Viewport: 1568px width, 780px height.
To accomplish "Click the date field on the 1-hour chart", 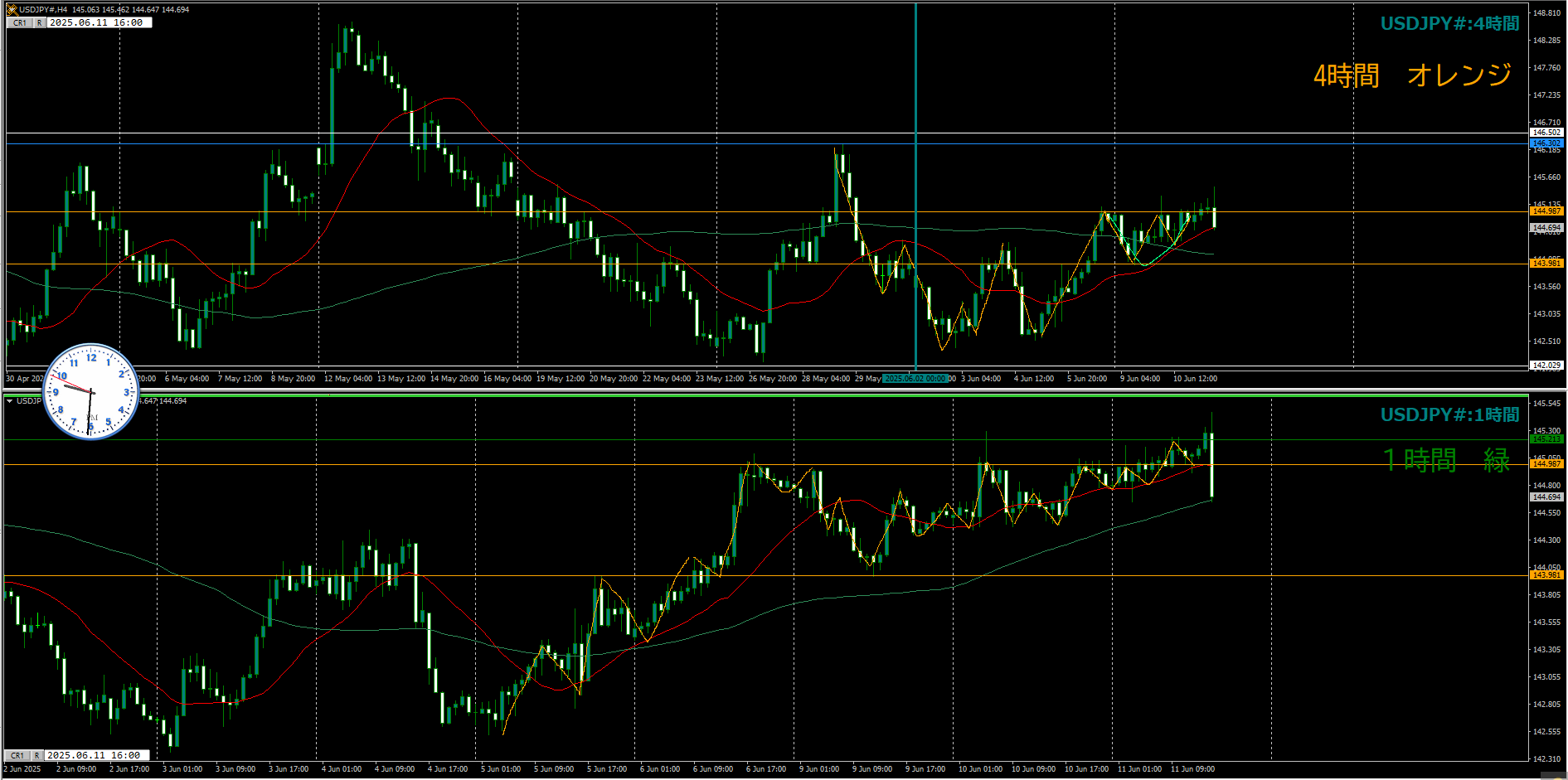I will (97, 756).
